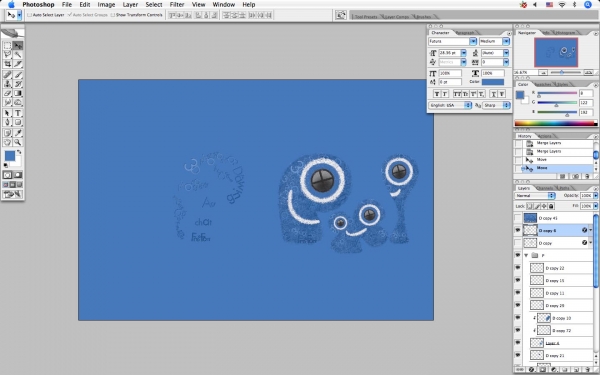Open the Futura font family dropdown
Screen dimensions: 600x375
tap(473, 41)
